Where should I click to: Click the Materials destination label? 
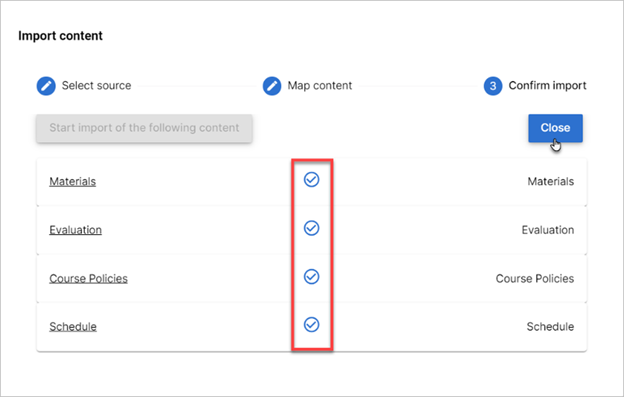point(551,181)
